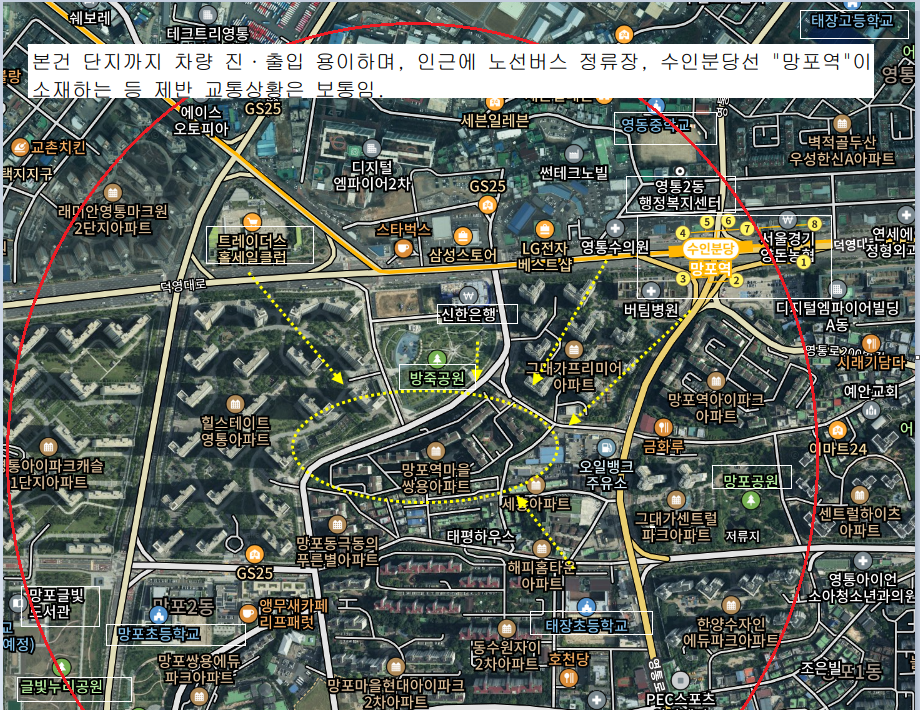
Task: Click the 망포동극동의 푸른별아파트 marker icon
Action: [x=337, y=524]
